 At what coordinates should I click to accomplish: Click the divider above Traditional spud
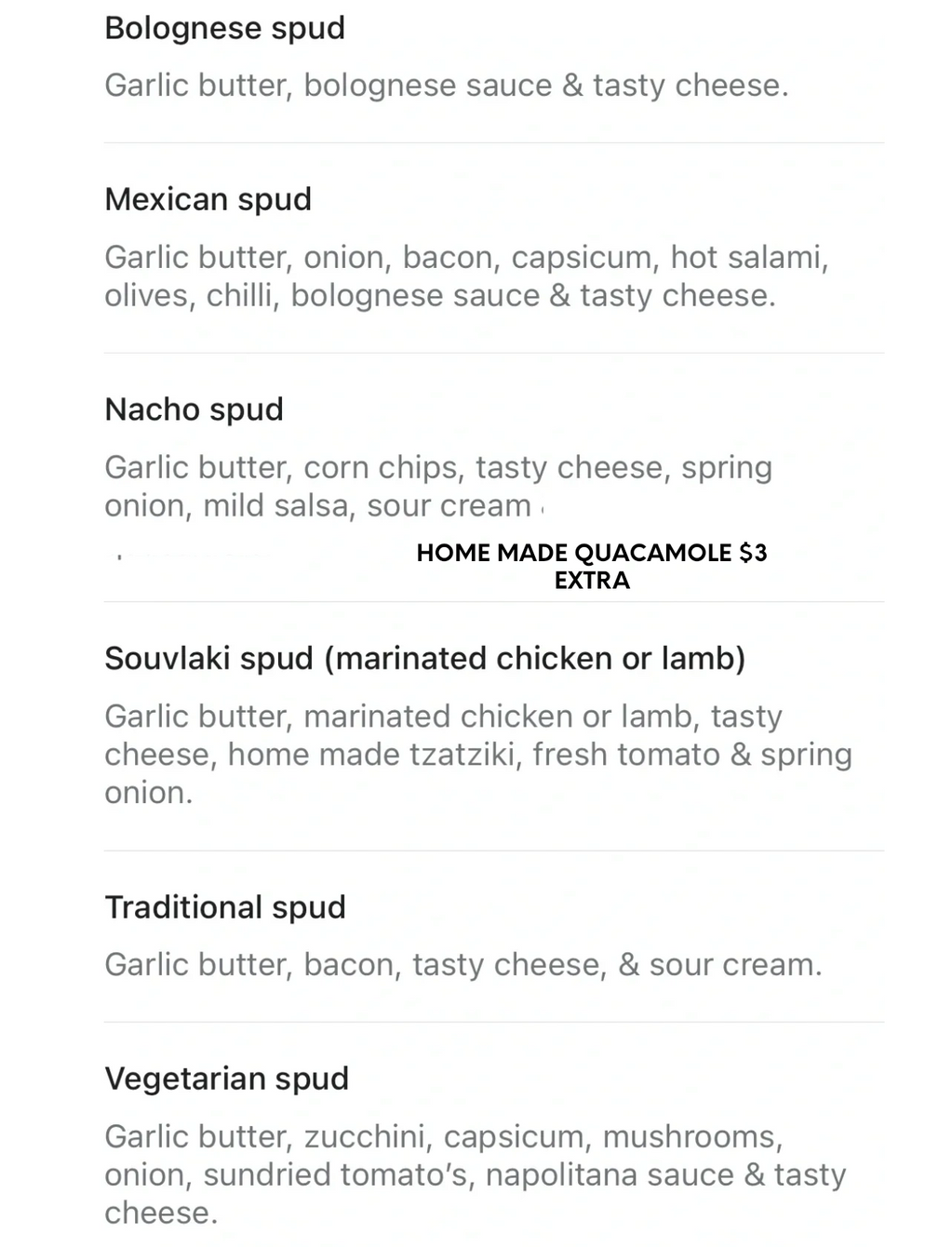tap(494, 851)
